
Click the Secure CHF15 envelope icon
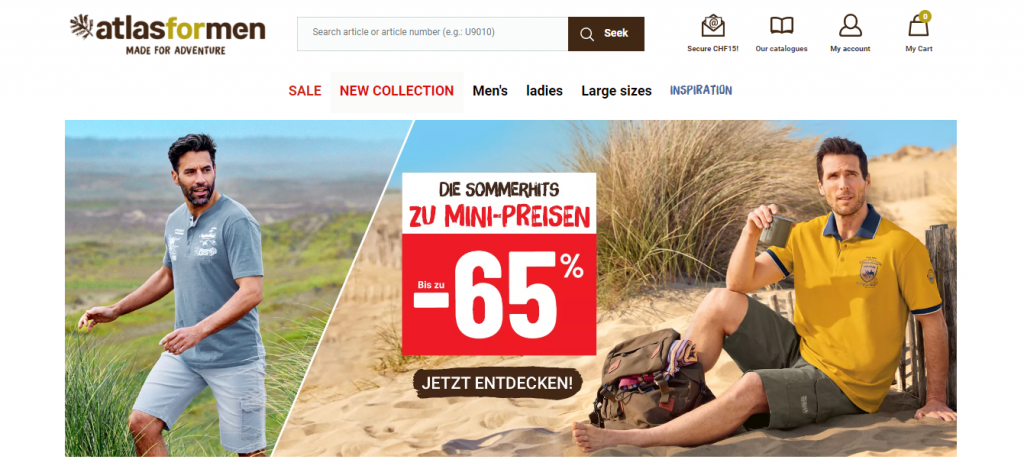pos(712,25)
